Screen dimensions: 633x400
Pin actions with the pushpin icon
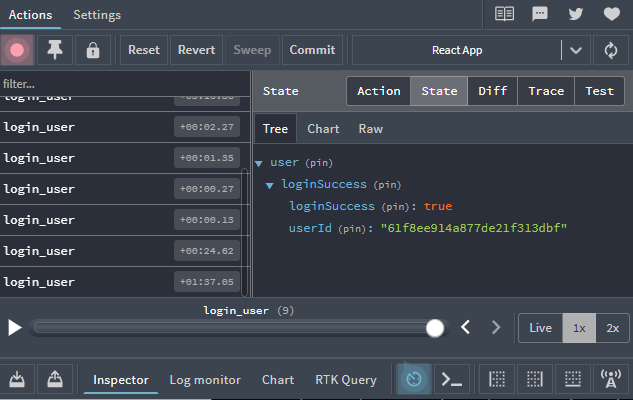(55, 50)
